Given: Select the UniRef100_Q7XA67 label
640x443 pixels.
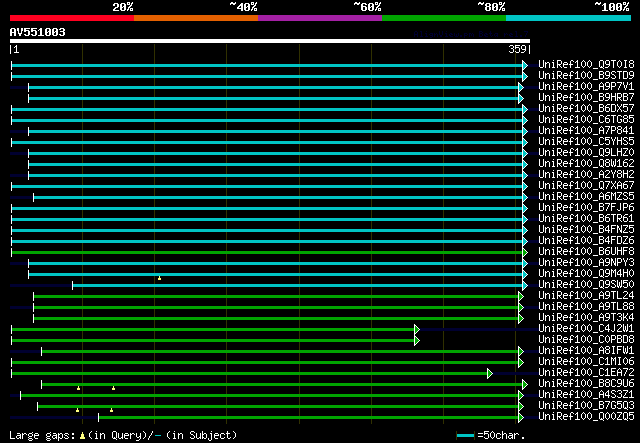Looking at the screenshot, I should pos(586,186).
